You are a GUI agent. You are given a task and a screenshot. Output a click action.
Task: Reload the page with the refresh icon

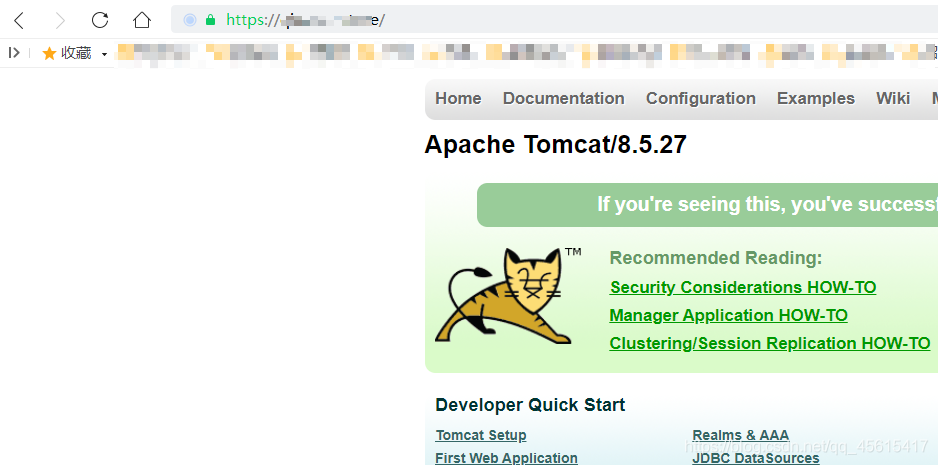point(100,20)
